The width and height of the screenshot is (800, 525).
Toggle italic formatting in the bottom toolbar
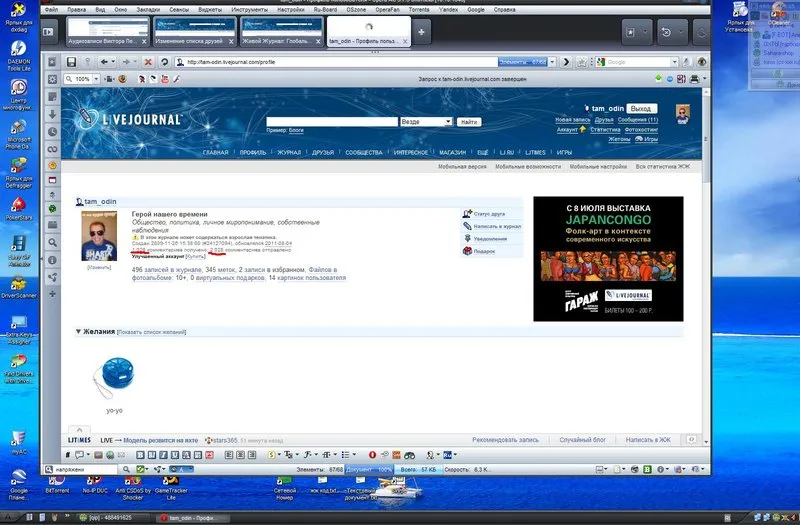163,455
